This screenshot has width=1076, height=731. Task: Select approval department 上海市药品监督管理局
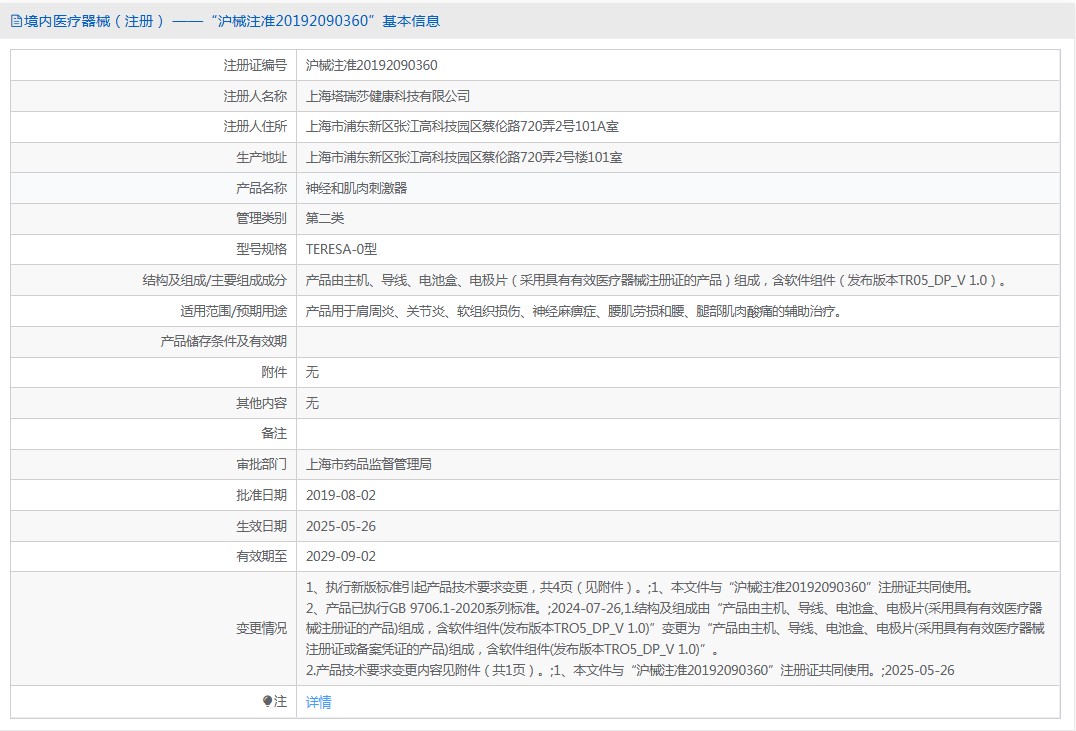point(369,464)
